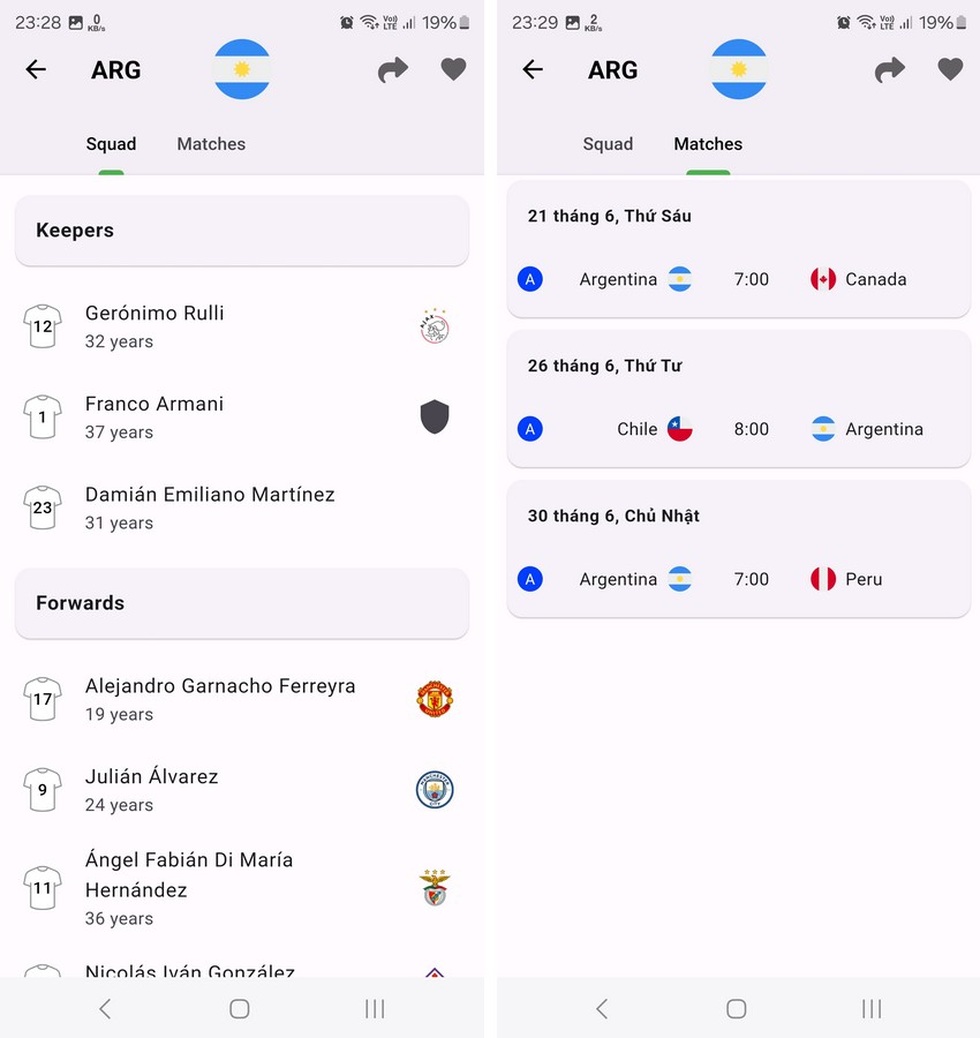The width and height of the screenshot is (980, 1038).
Task: Click the share arrow icon on Squad screen
Action: coord(392,69)
